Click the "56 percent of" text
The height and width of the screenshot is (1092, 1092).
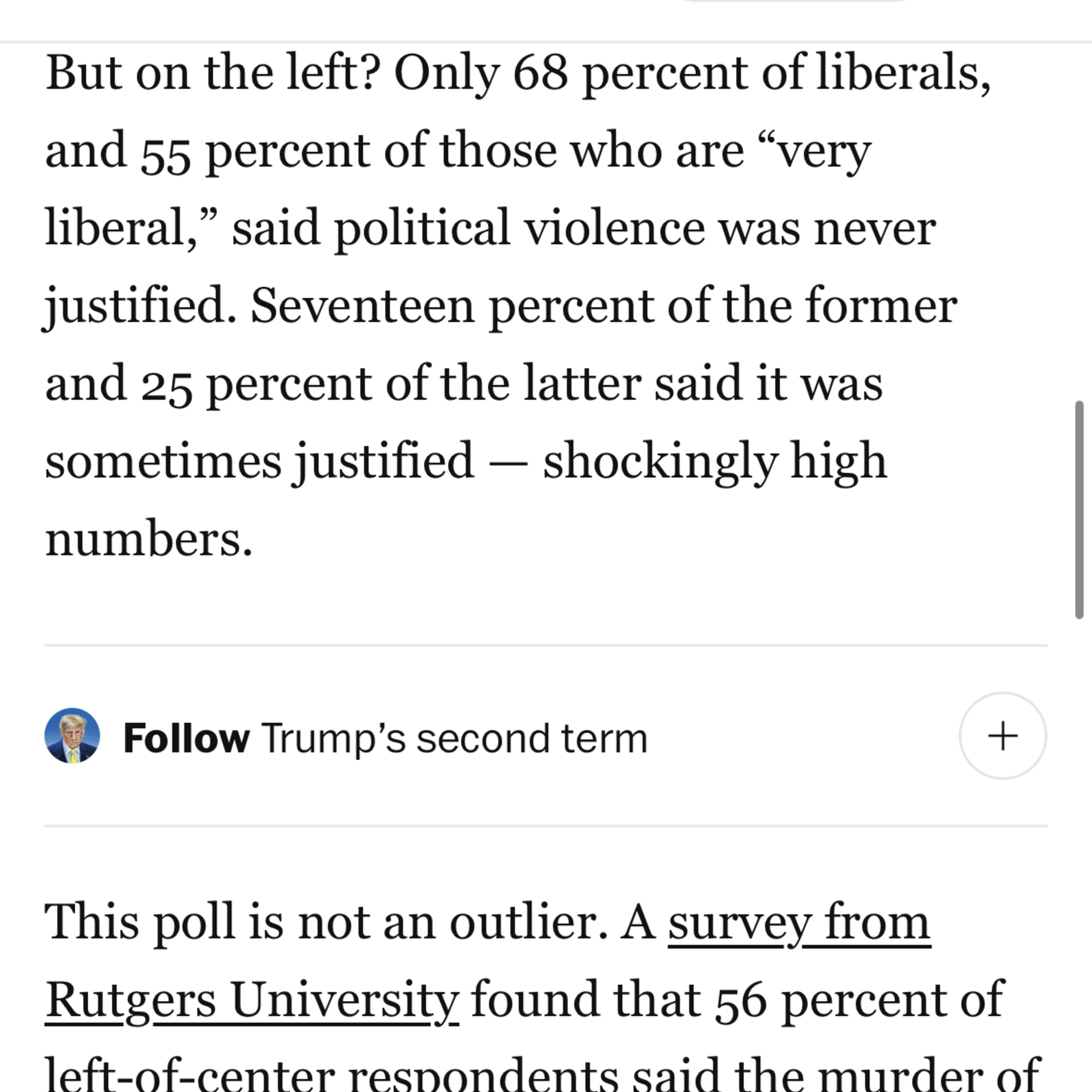pyautogui.click(x=860, y=1000)
